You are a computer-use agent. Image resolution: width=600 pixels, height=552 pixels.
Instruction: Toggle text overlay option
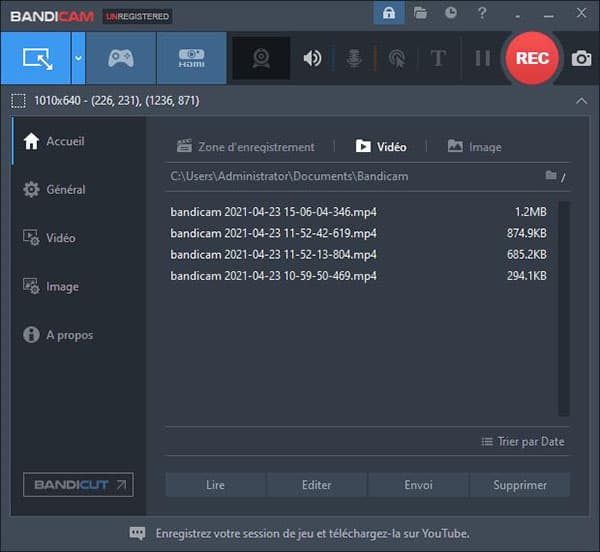(x=438, y=59)
